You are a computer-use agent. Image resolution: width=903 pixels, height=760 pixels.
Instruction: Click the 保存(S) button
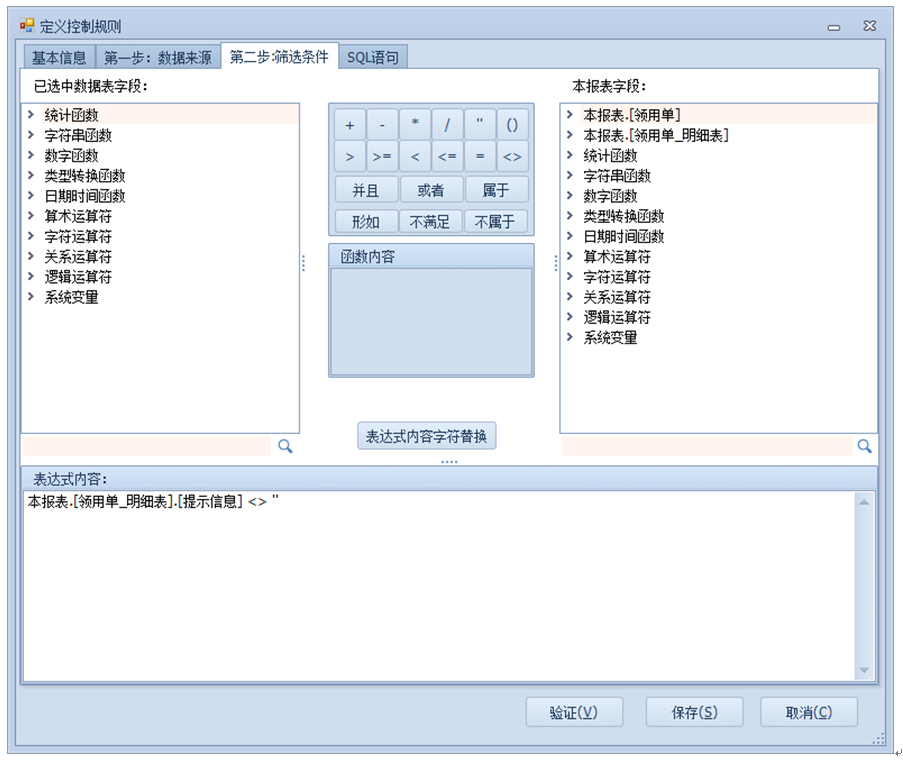click(694, 712)
